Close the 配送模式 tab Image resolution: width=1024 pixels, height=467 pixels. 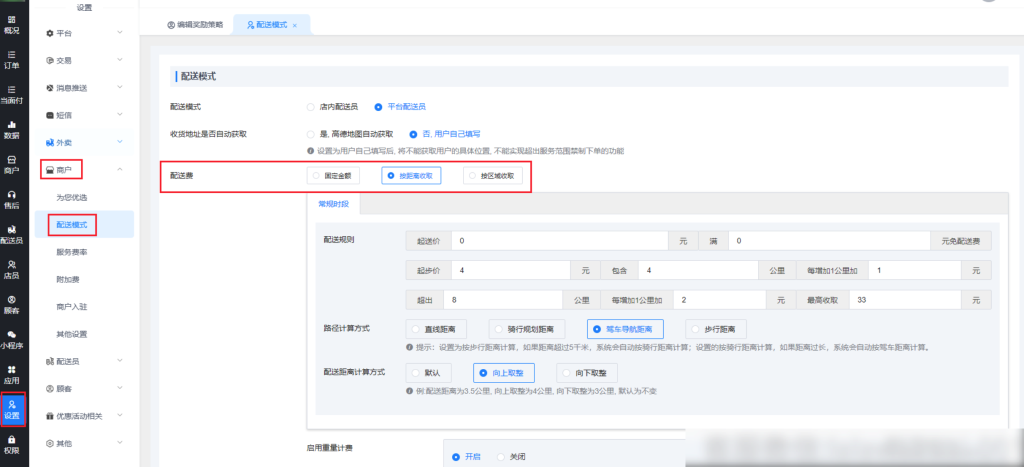295,24
